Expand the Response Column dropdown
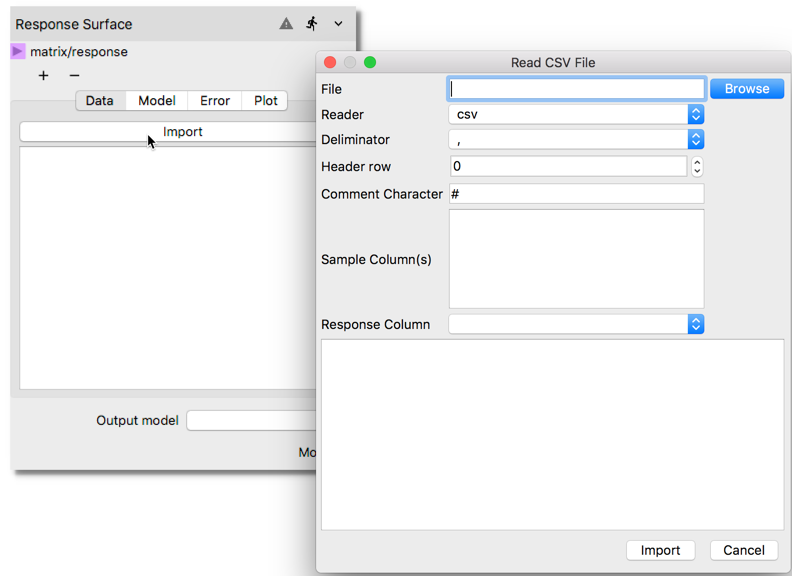This screenshot has width=792, height=576. pyautogui.click(x=577, y=324)
